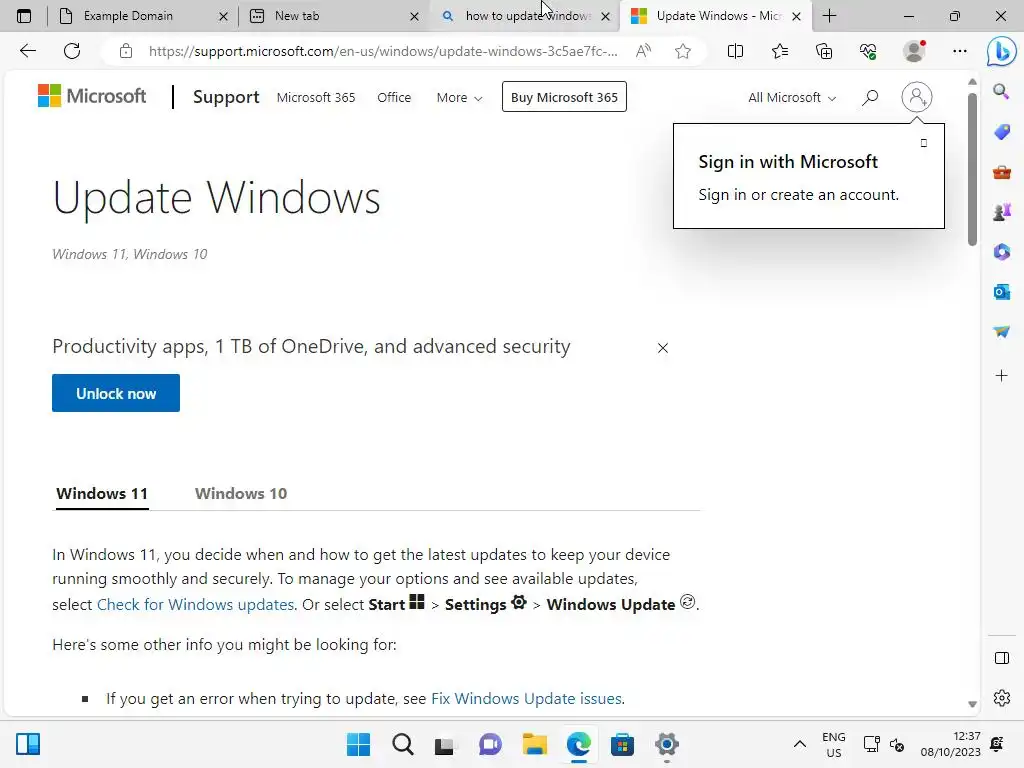Open the Favorites list

tap(780, 51)
